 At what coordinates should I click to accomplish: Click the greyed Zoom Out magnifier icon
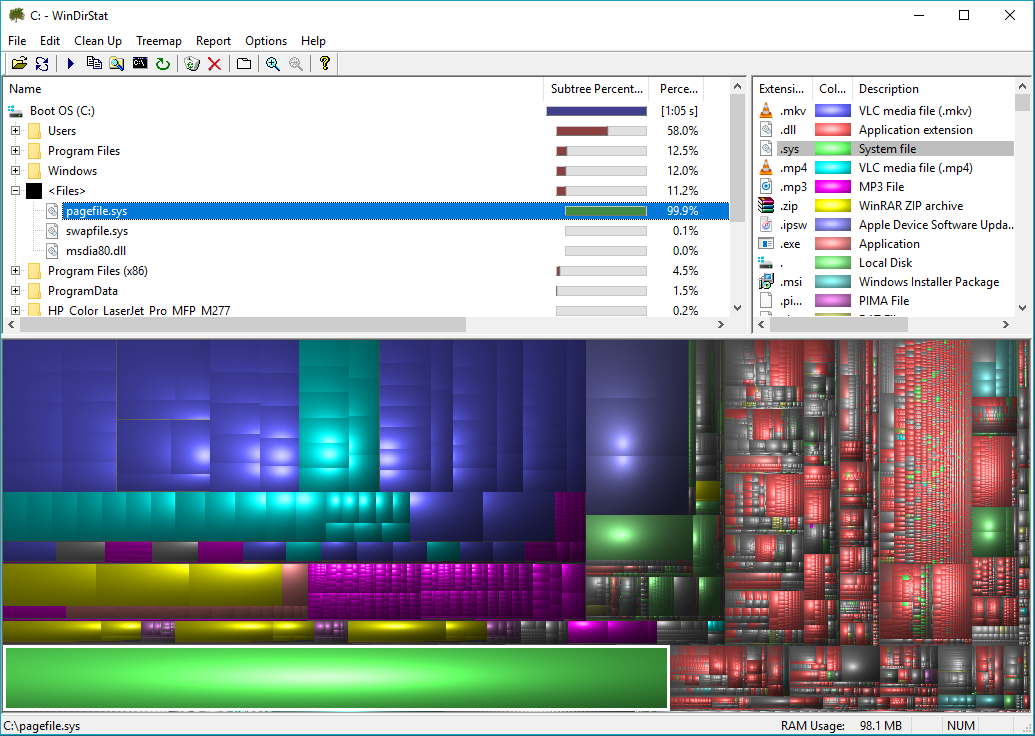pos(296,63)
